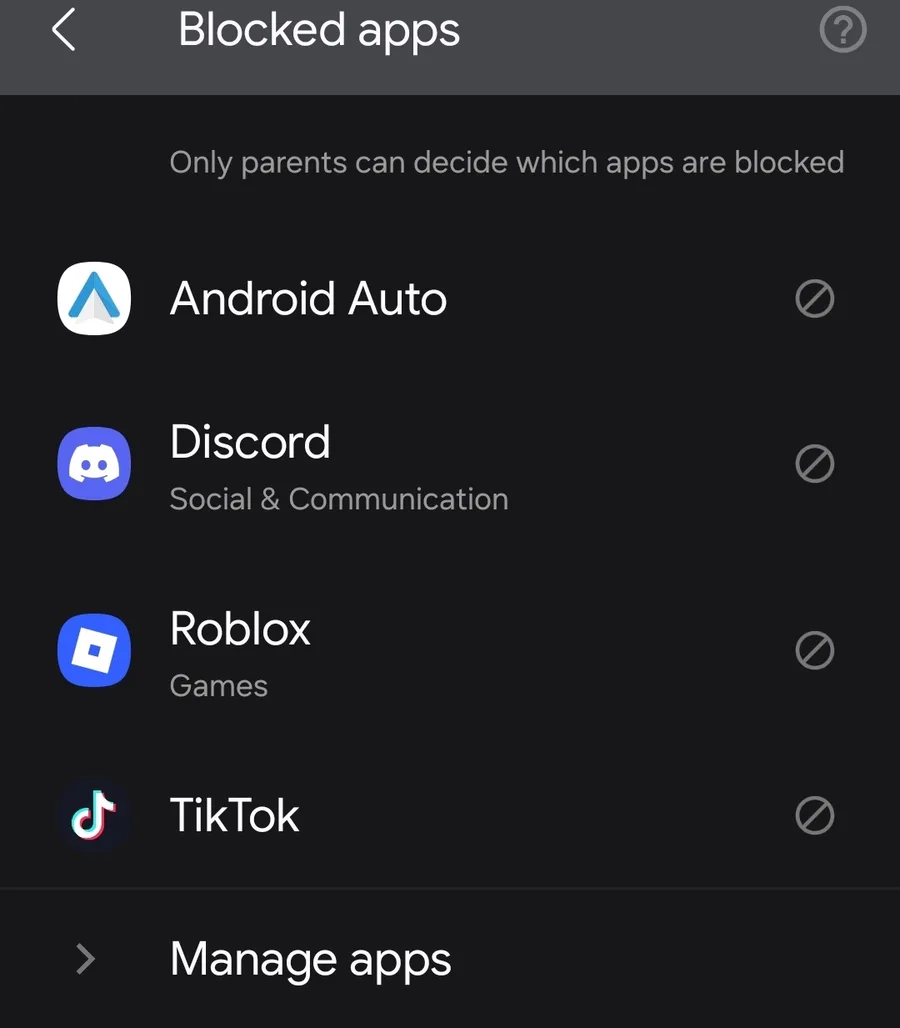Toggle blocked status for Android Auto
Viewport: 900px width, 1028px height.
(814, 298)
